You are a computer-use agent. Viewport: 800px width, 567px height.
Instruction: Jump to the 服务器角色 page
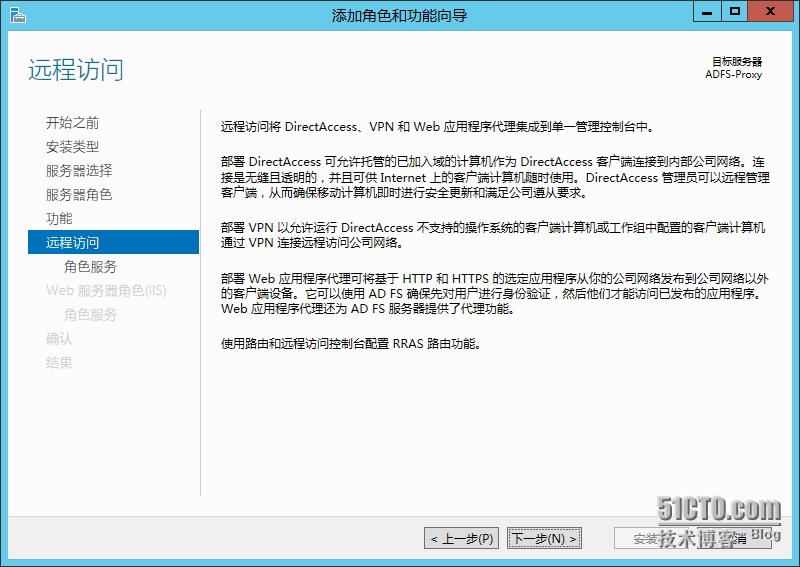tap(79, 195)
